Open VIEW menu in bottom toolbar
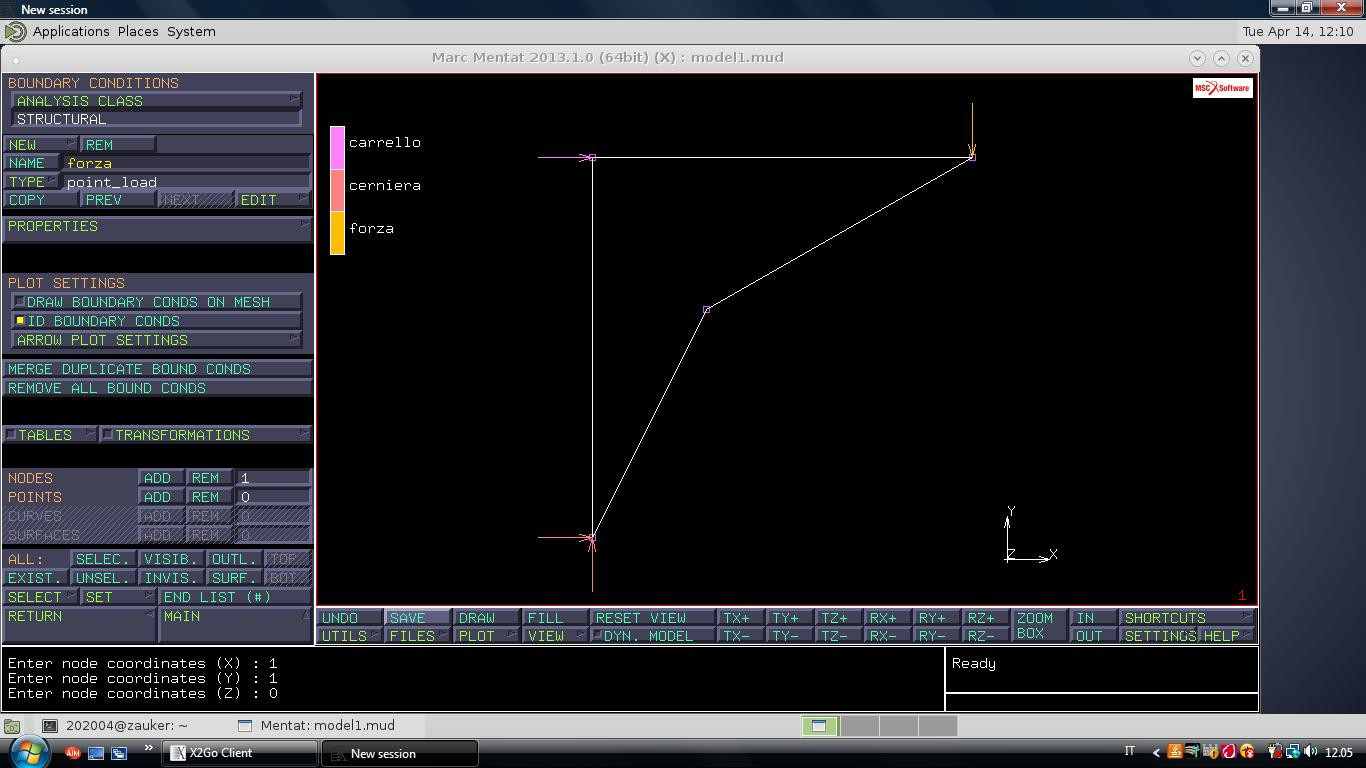 (555, 636)
